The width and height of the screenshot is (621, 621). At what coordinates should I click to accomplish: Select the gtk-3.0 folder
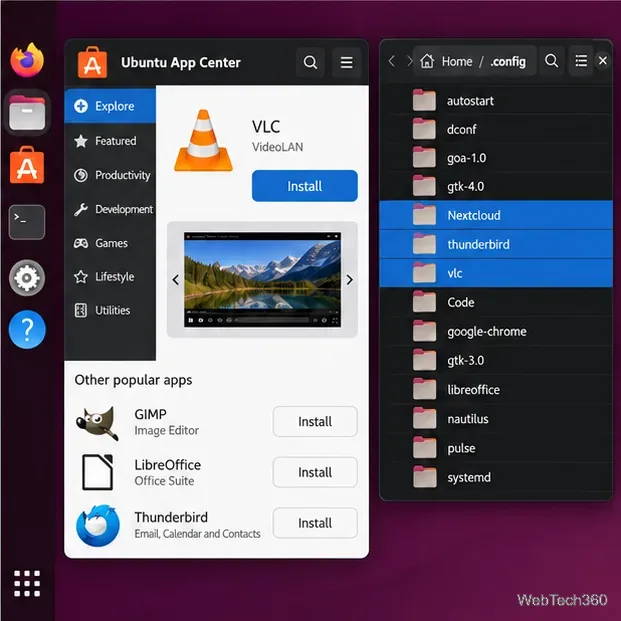click(x=496, y=360)
